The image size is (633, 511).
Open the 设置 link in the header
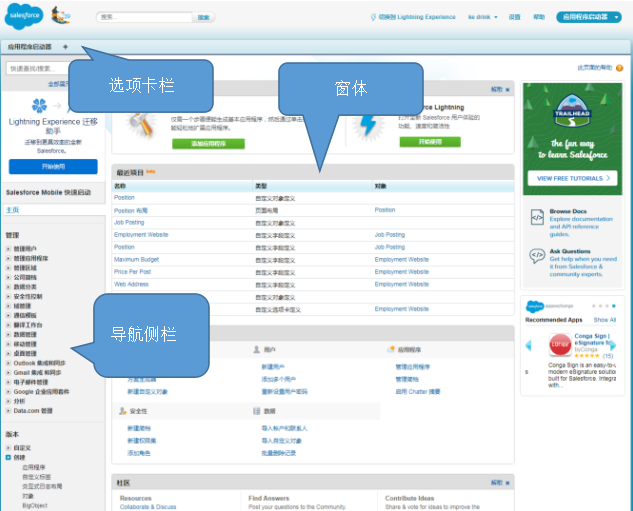[x=514, y=17]
